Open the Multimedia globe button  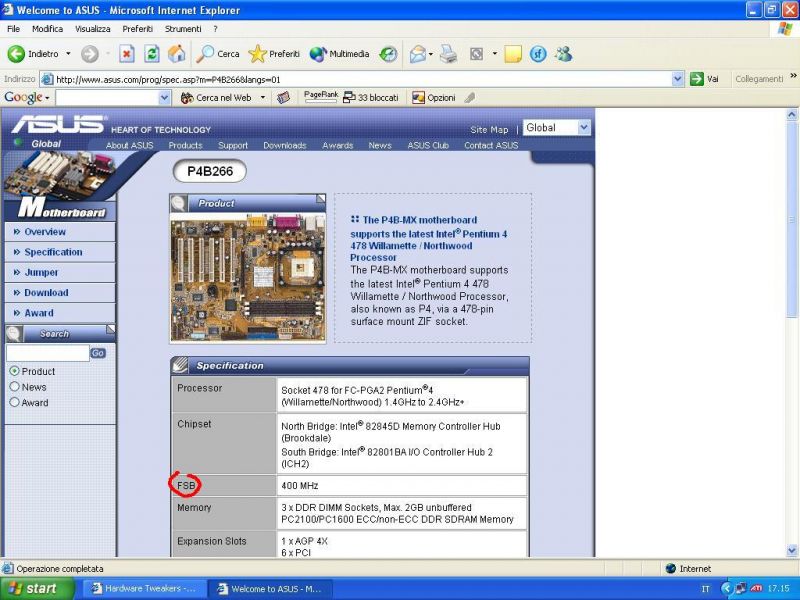pos(339,54)
